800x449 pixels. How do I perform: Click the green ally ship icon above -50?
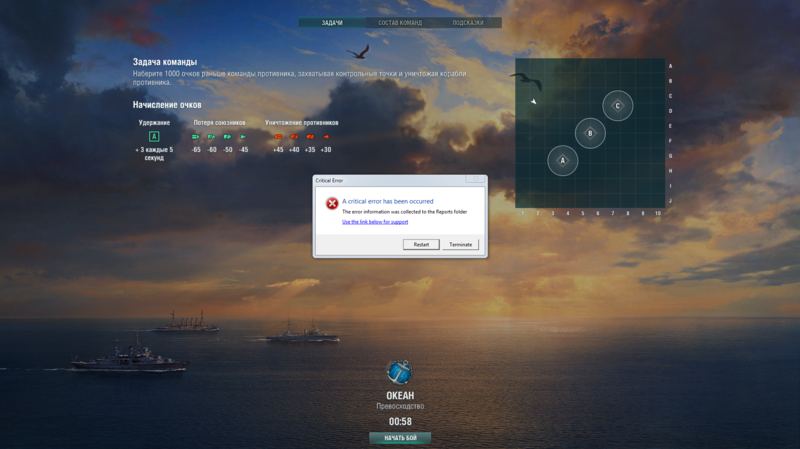(x=228, y=137)
